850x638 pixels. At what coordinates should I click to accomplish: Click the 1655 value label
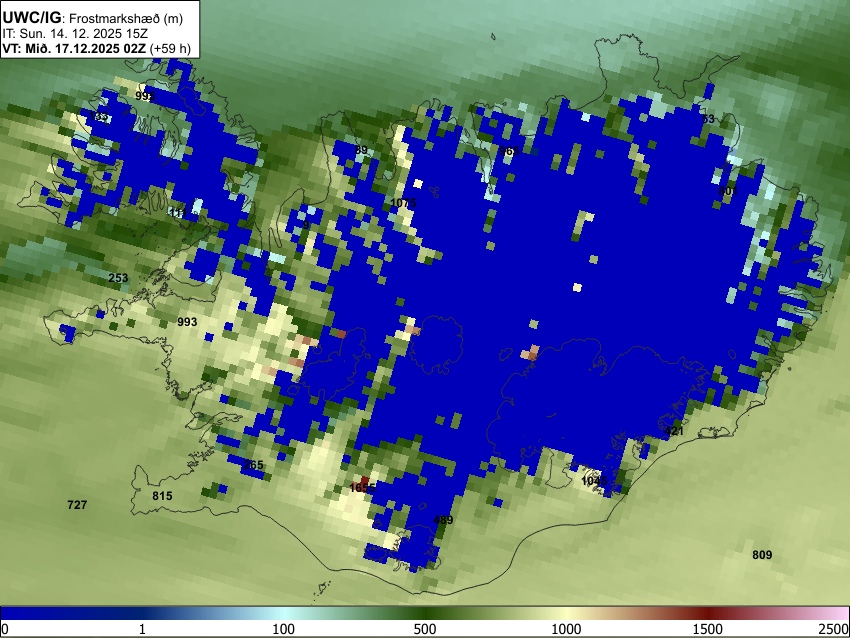[x=362, y=488]
